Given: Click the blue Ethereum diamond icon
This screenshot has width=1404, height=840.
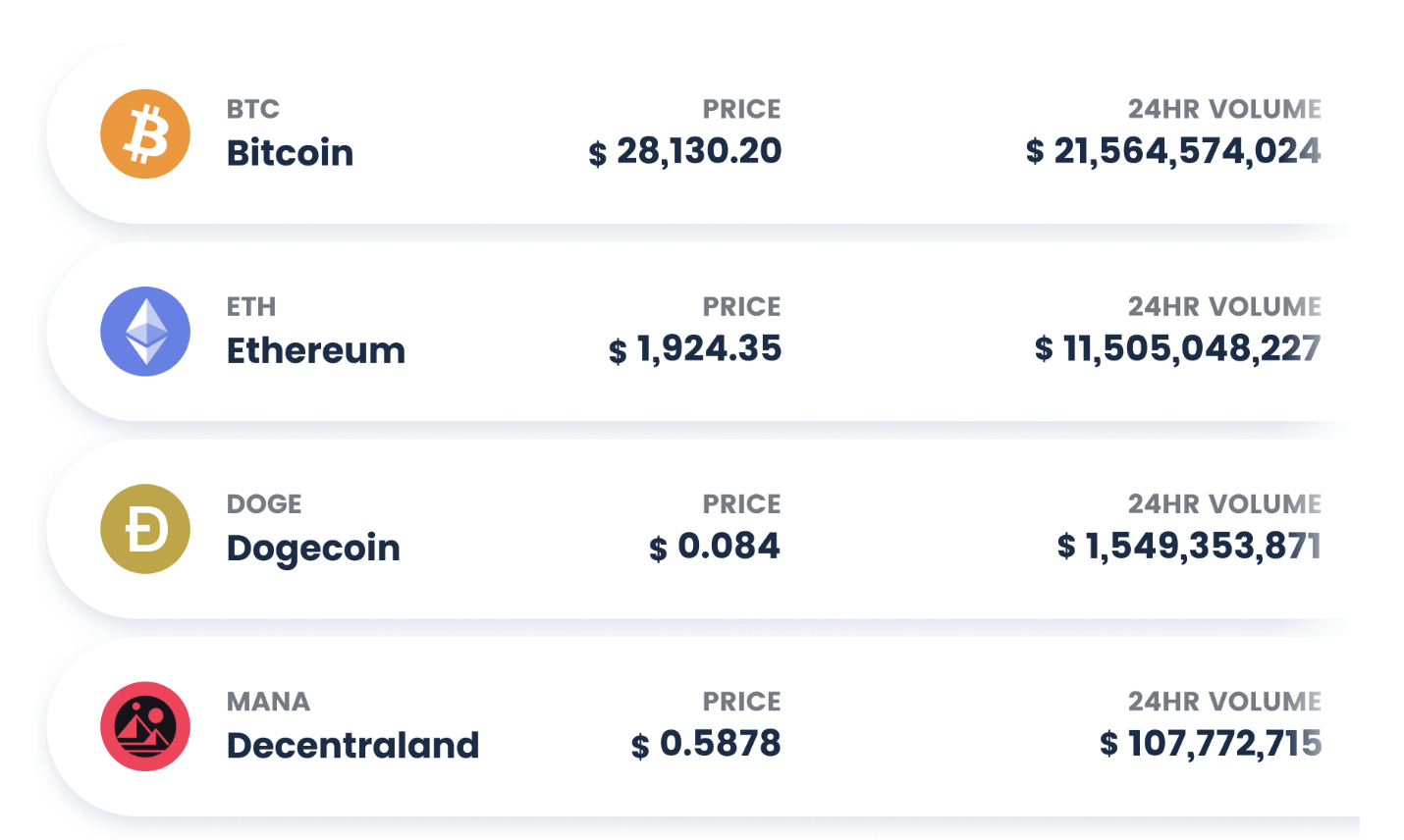Looking at the screenshot, I should click(x=145, y=332).
